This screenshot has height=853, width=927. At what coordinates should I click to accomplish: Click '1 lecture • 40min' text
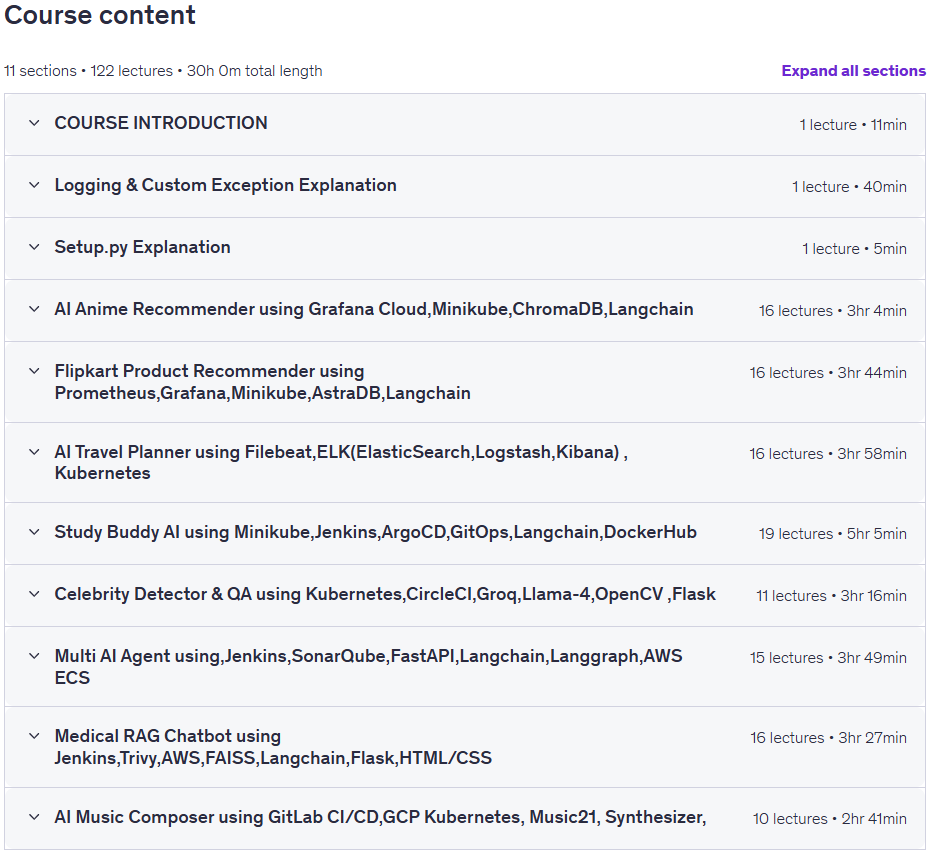point(849,187)
